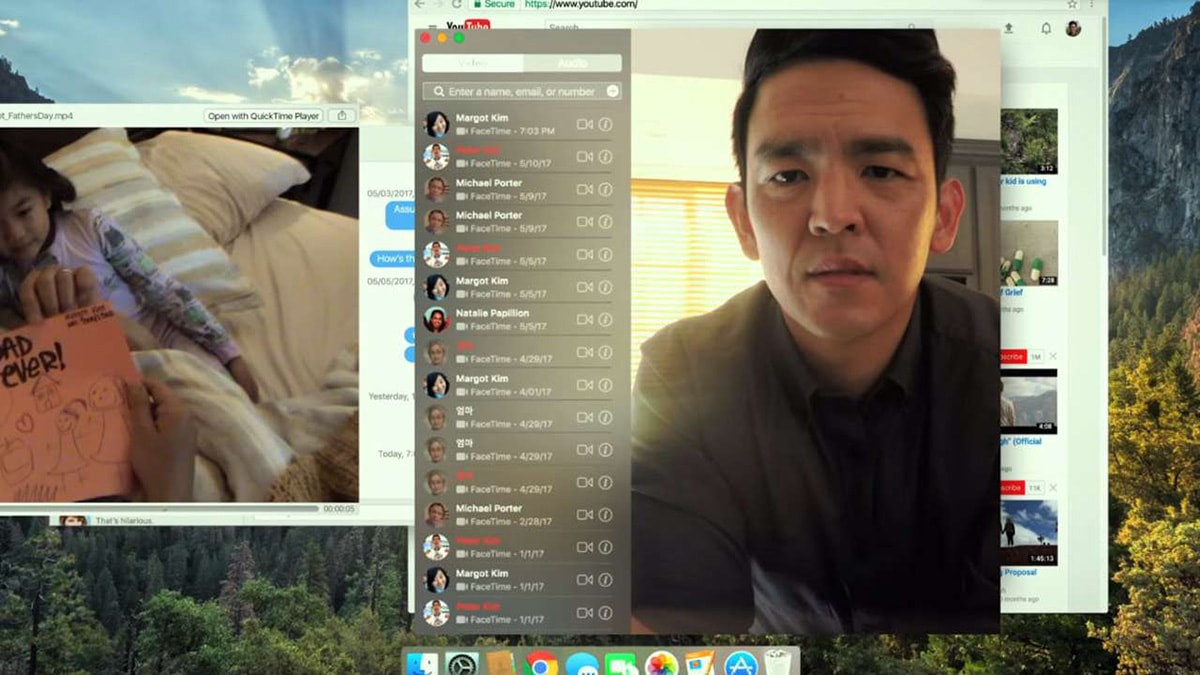Start video call from Margot Kim 7:03 PM entry
1200x675 pixels.
(x=585, y=125)
